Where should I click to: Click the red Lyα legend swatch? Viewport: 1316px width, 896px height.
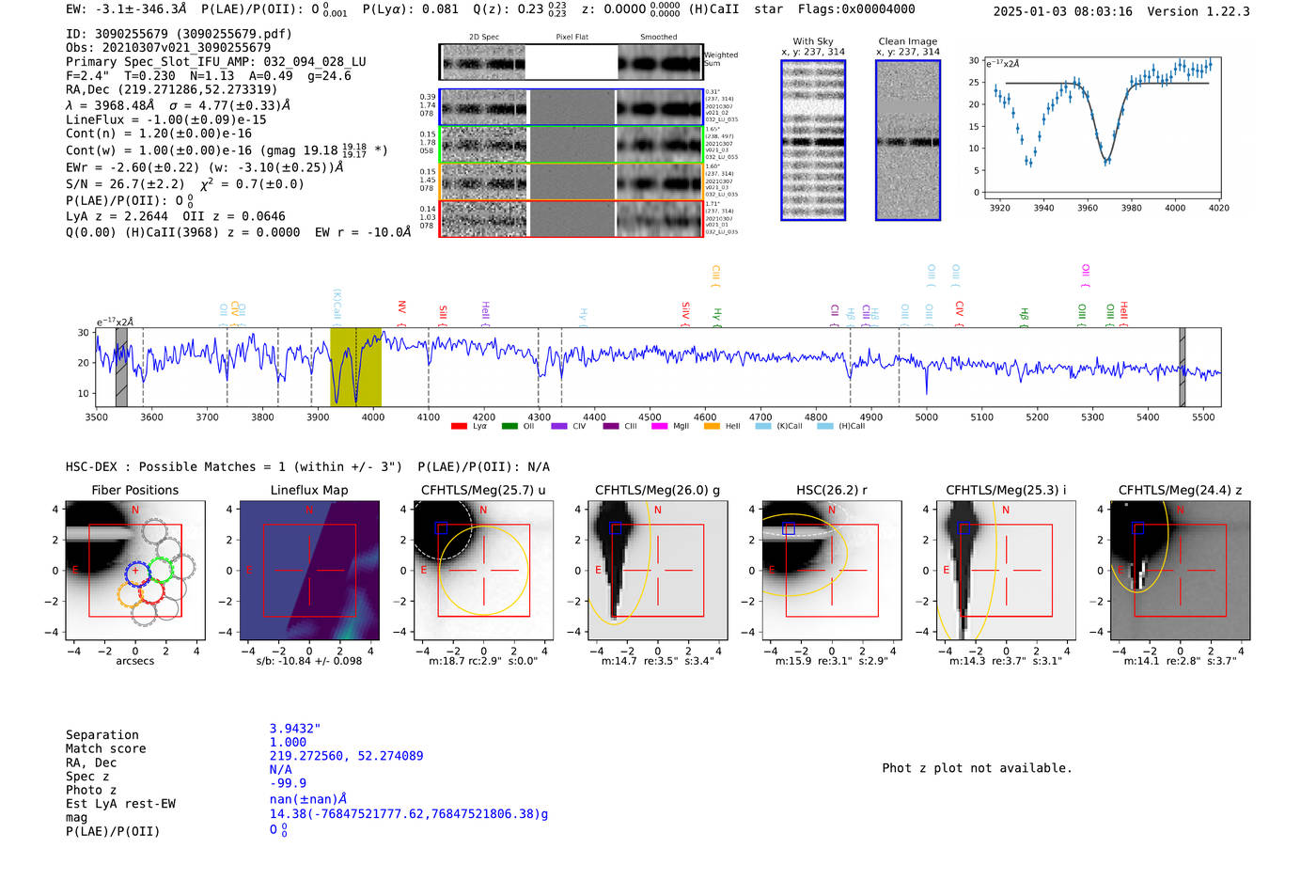click(459, 426)
